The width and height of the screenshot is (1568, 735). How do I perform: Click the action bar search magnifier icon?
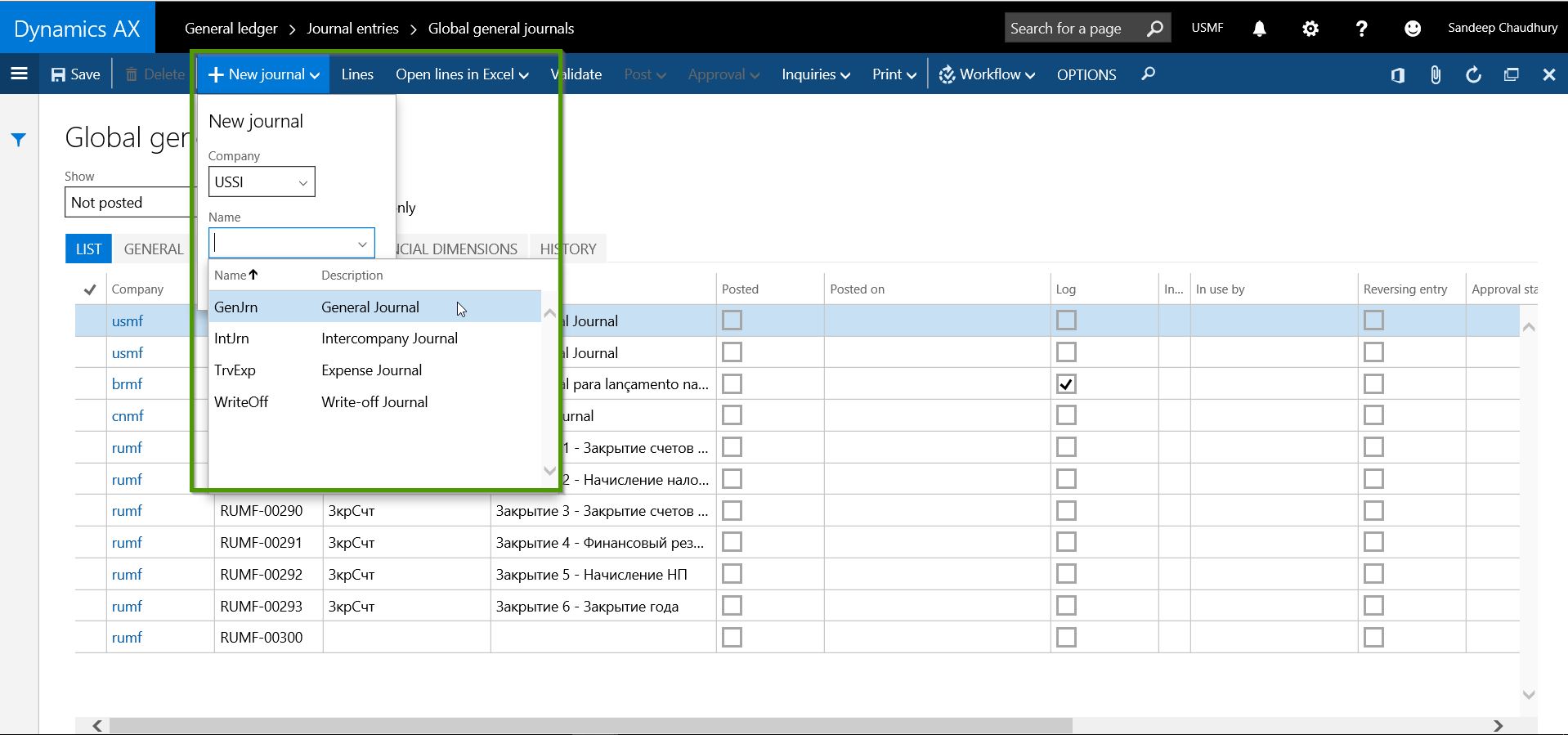[x=1148, y=74]
